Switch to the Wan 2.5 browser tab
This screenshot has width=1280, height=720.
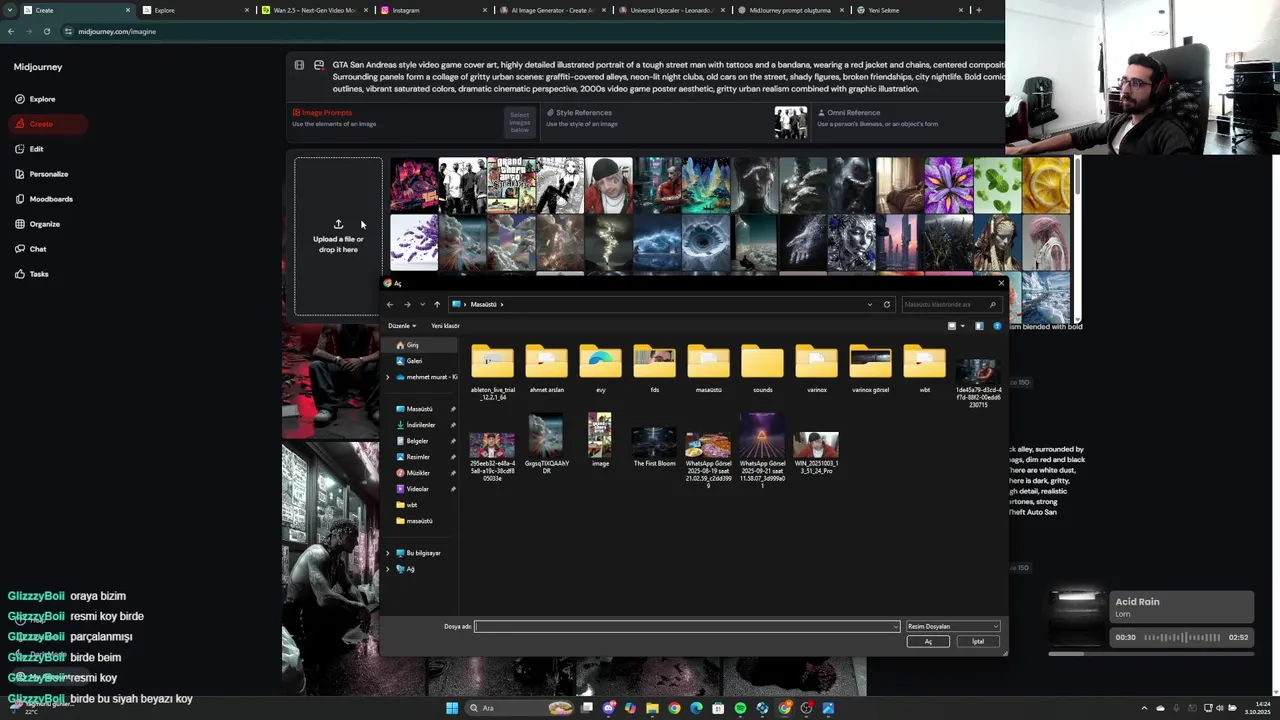(x=314, y=10)
